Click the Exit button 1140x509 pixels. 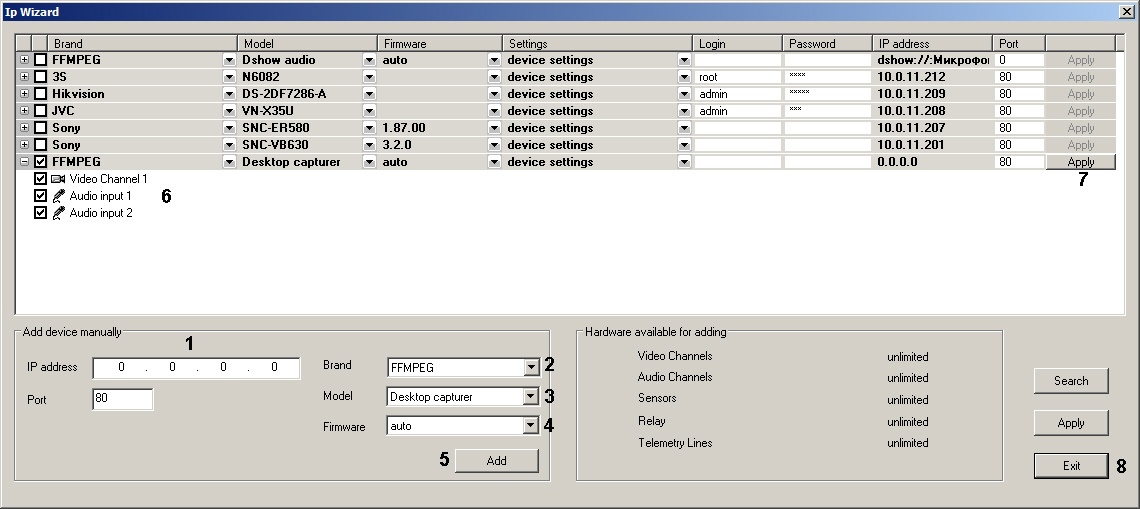1071,466
